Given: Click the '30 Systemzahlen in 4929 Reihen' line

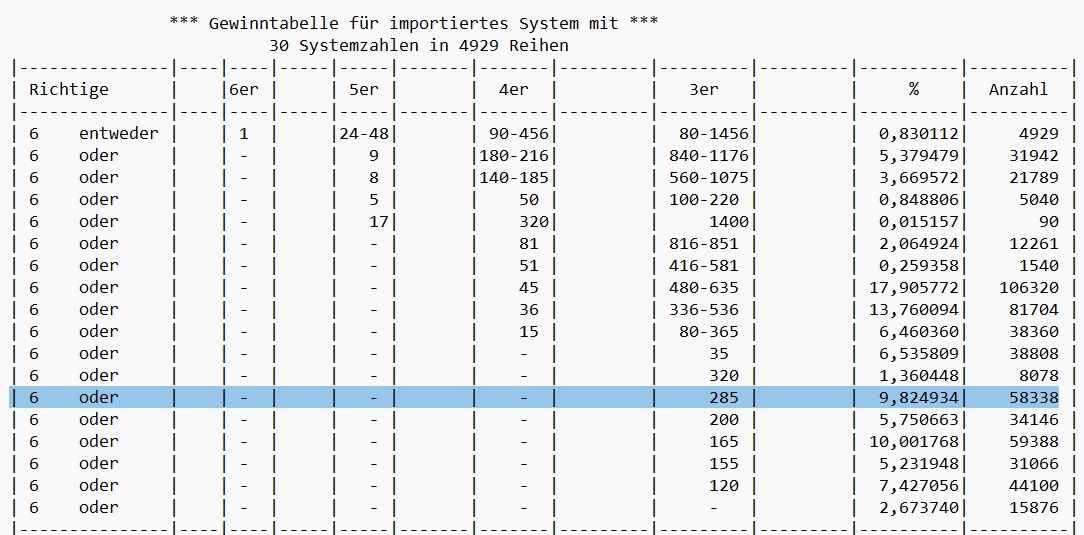Looking at the screenshot, I should click(419, 46).
